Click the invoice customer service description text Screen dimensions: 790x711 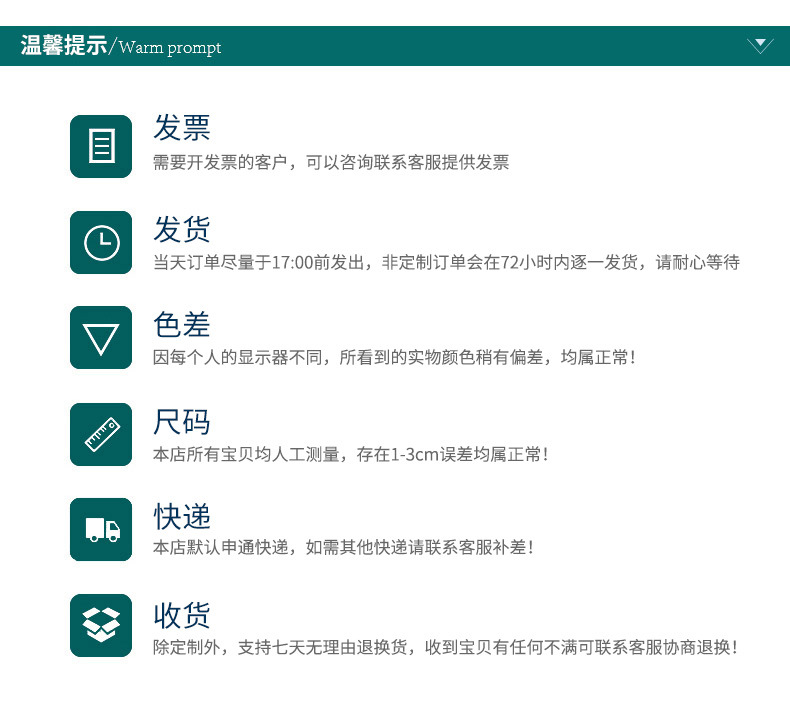click(x=331, y=162)
